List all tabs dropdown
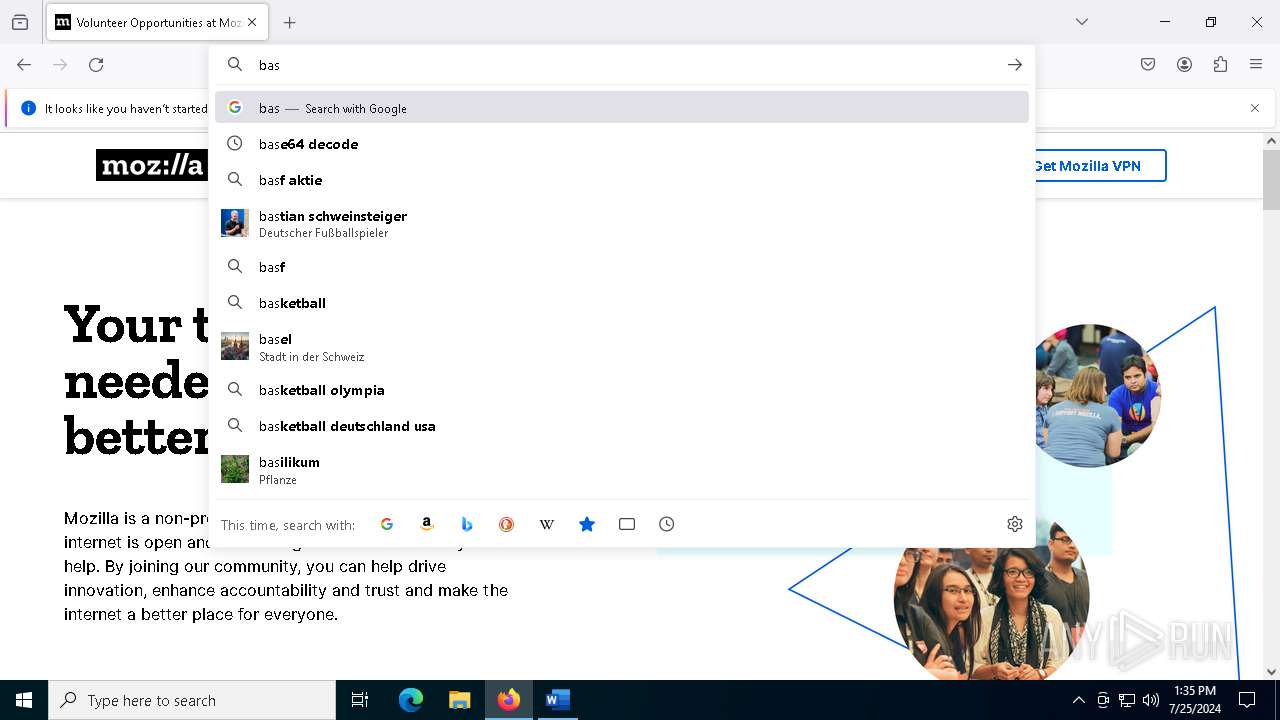Viewport: 1280px width, 720px height. coord(1082,22)
